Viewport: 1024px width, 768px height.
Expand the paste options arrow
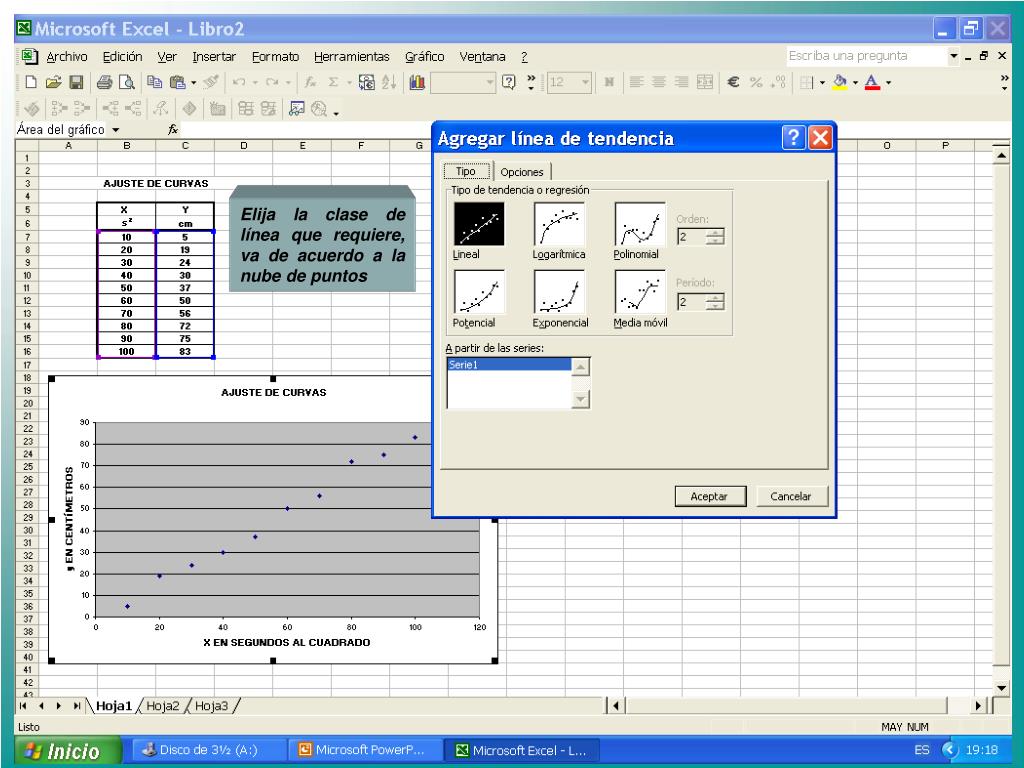pos(193,83)
